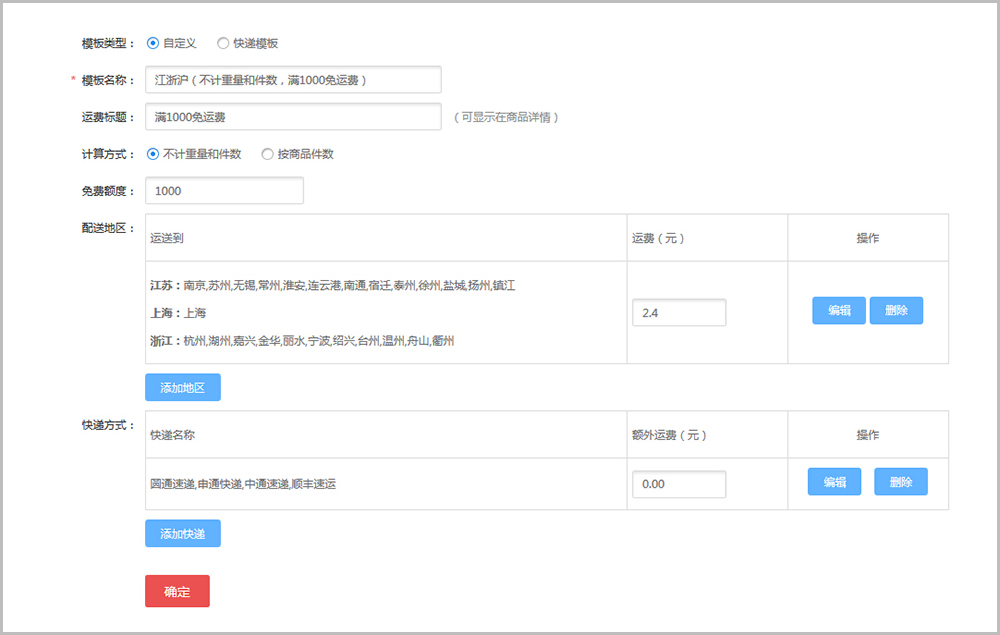This screenshot has width=1000, height=635.
Task: Click the （可显示在商品详情） hint text
Action: [x=506, y=117]
